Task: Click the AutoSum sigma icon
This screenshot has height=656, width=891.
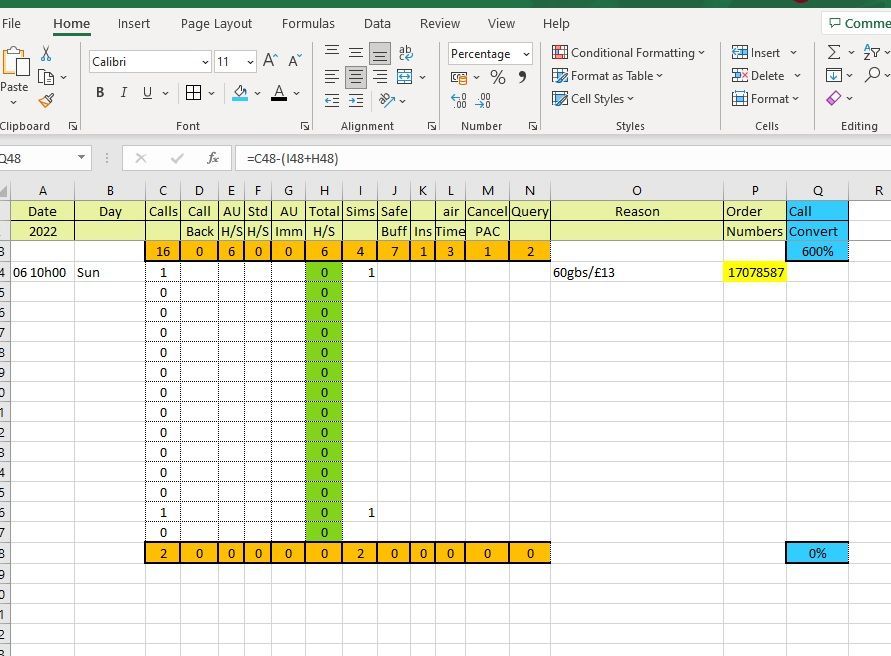Action: point(834,52)
